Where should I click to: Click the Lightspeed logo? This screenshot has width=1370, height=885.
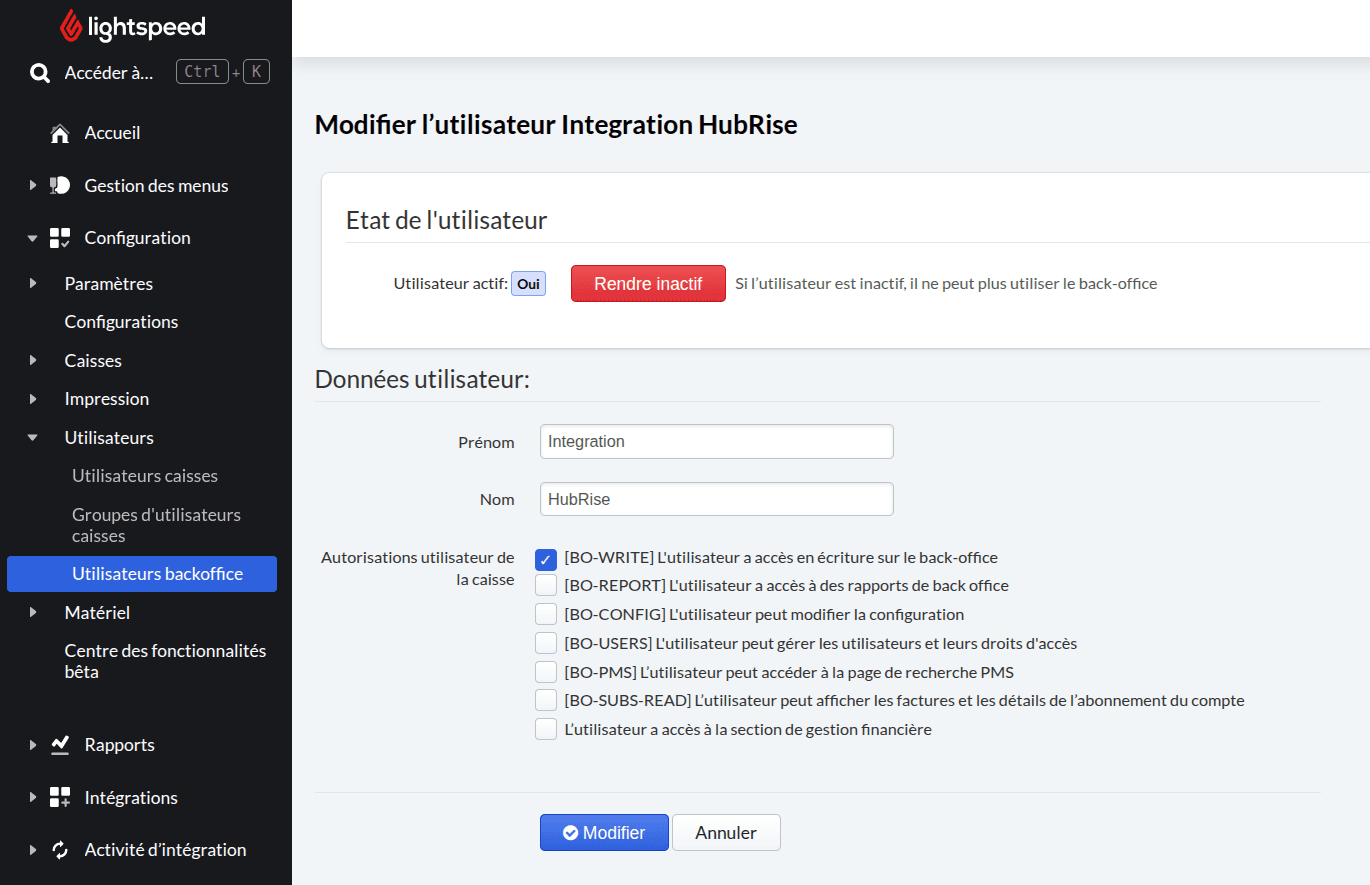click(x=133, y=27)
